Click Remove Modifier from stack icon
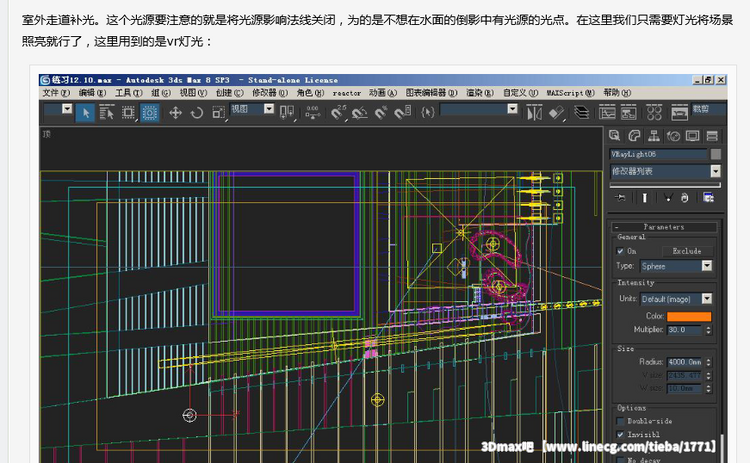 click(x=684, y=198)
